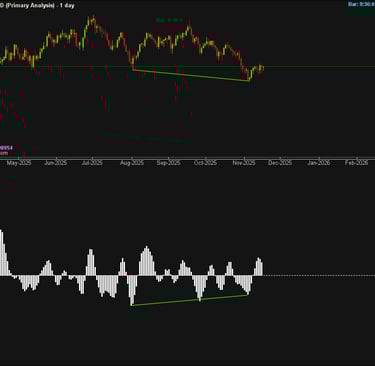This screenshot has height=366, width=375.
Task: Select the yellow trendline under the price lows
Action: [191, 75]
